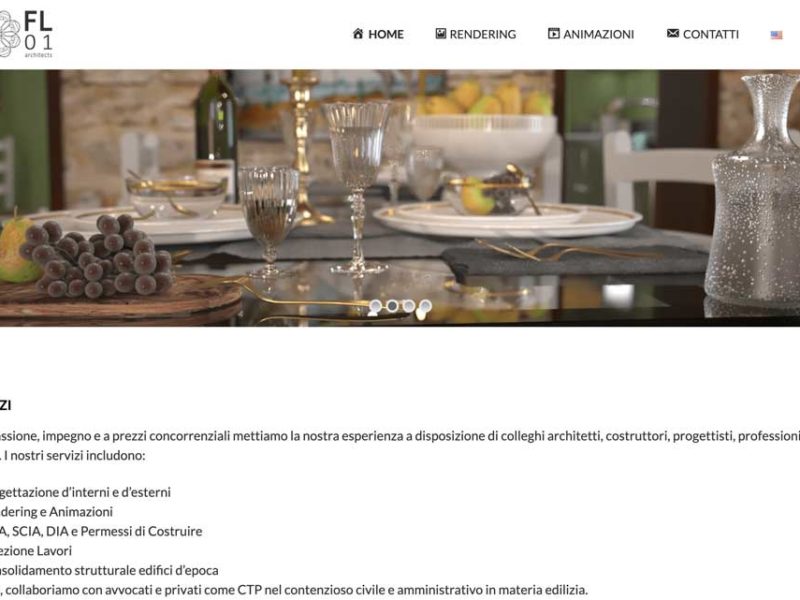Select the fourth, last slideshow dot
Image resolution: width=800 pixels, height=600 pixels.
pyautogui.click(x=425, y=306)
